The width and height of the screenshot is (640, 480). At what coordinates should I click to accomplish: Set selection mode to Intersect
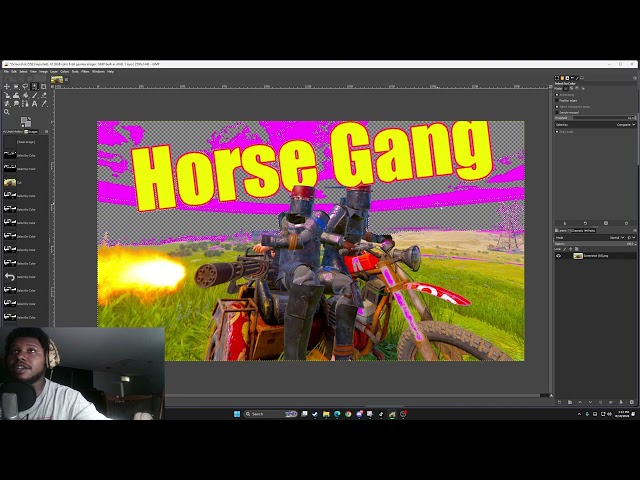tap(583, 89)
